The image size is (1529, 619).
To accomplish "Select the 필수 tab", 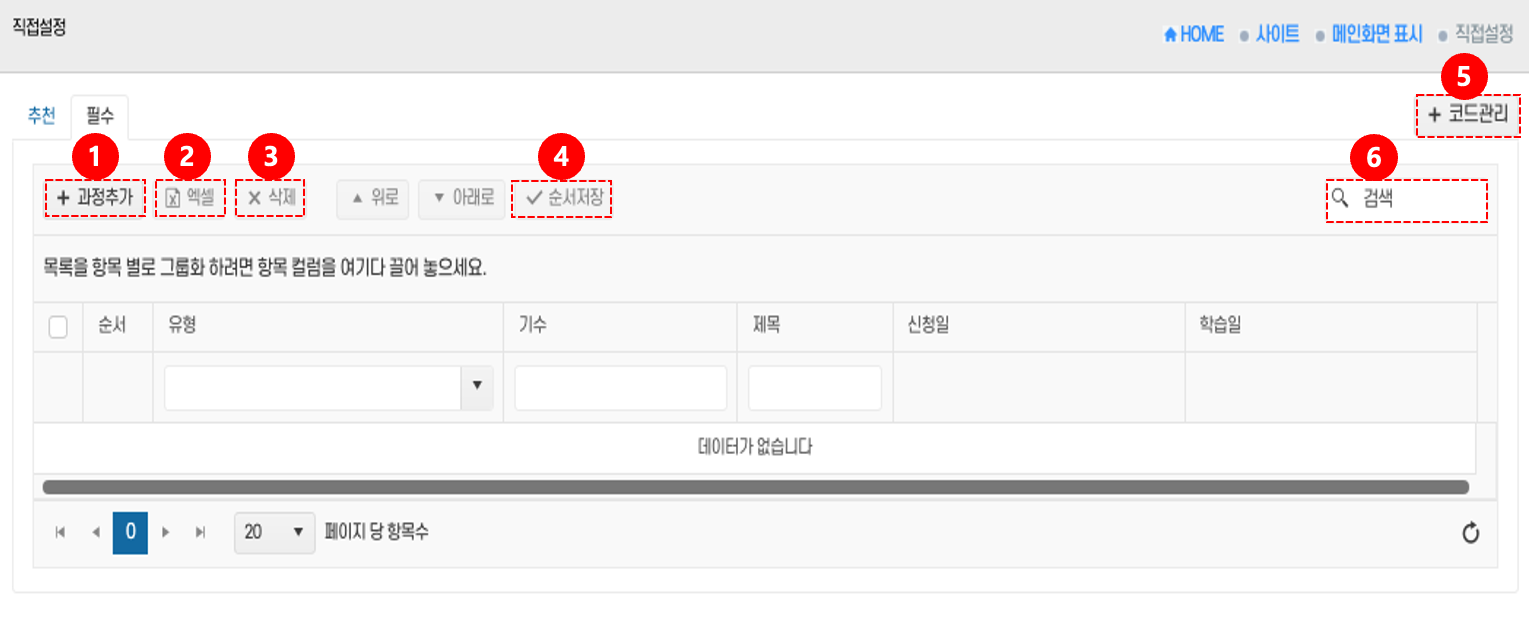I will point(100,116).
